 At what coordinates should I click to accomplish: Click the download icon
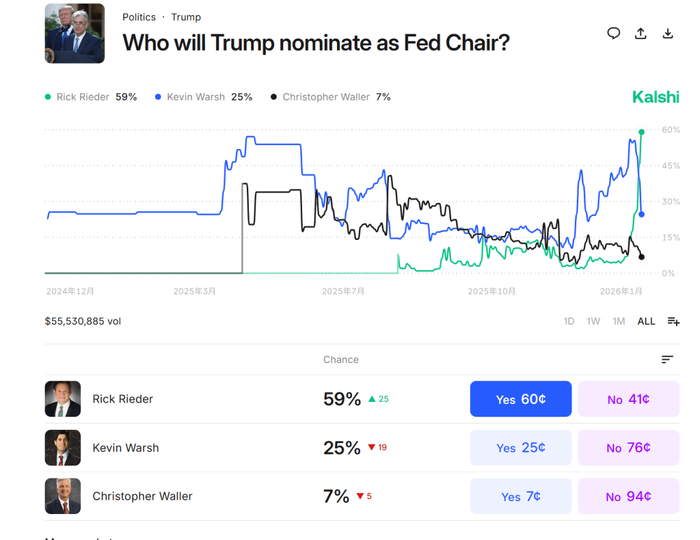[x=668, y=33]
